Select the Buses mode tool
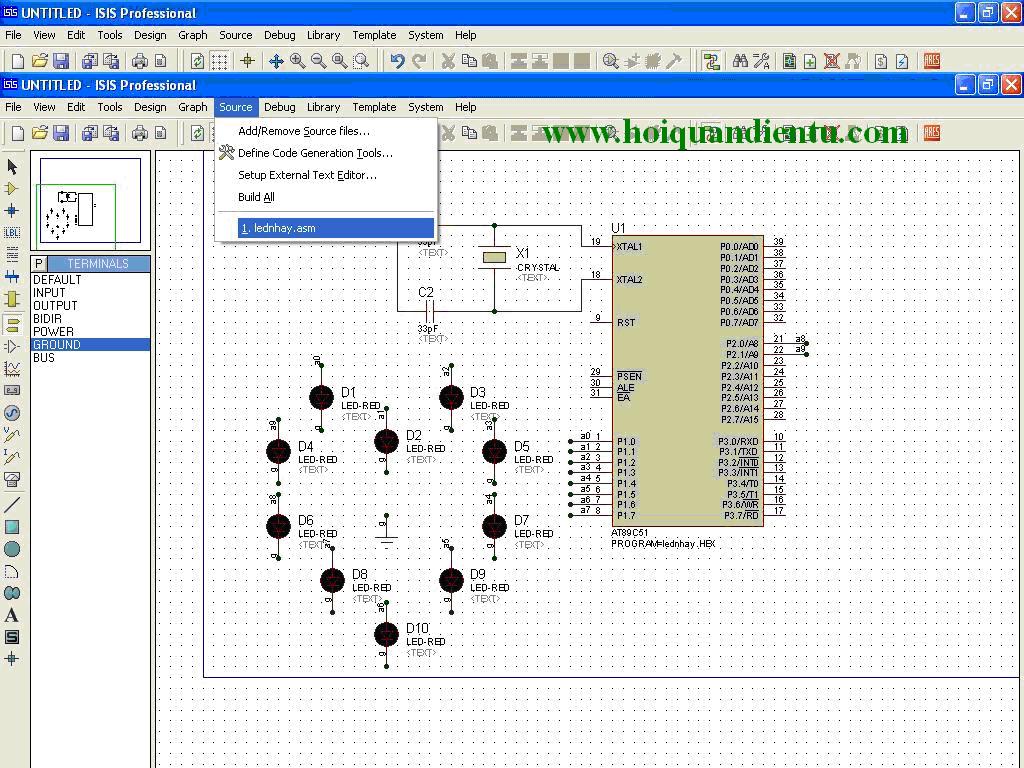This screenshot has width=1024, height=768. tap(12, 277)
